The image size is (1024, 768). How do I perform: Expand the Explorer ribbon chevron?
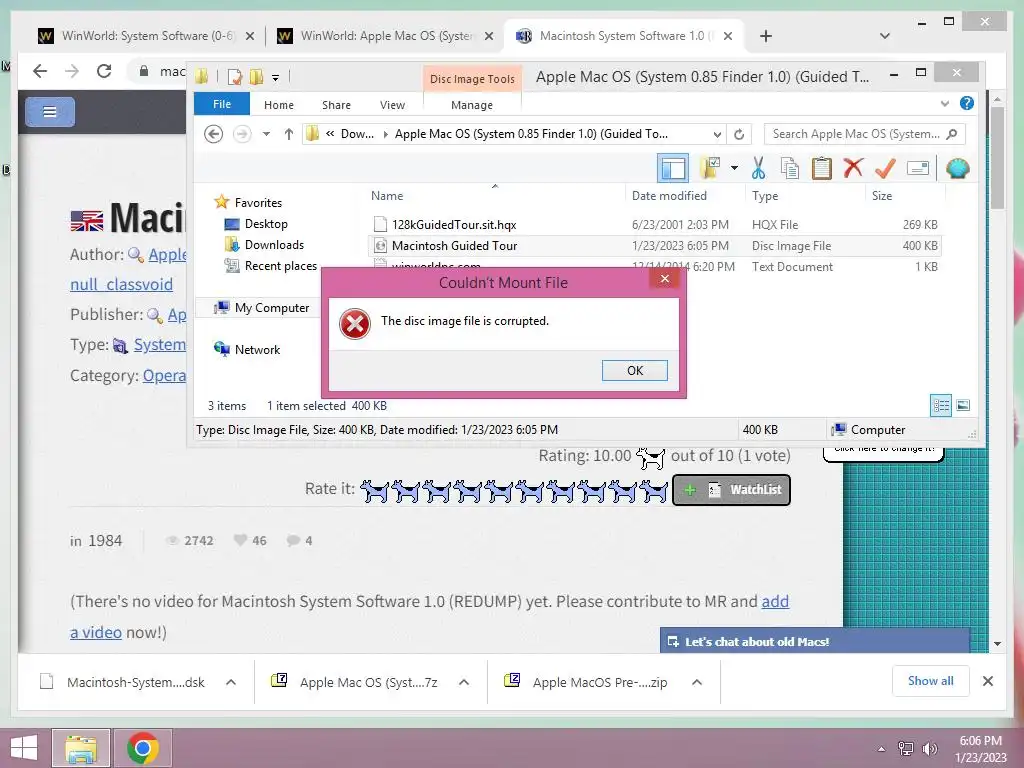pos(944,104)
